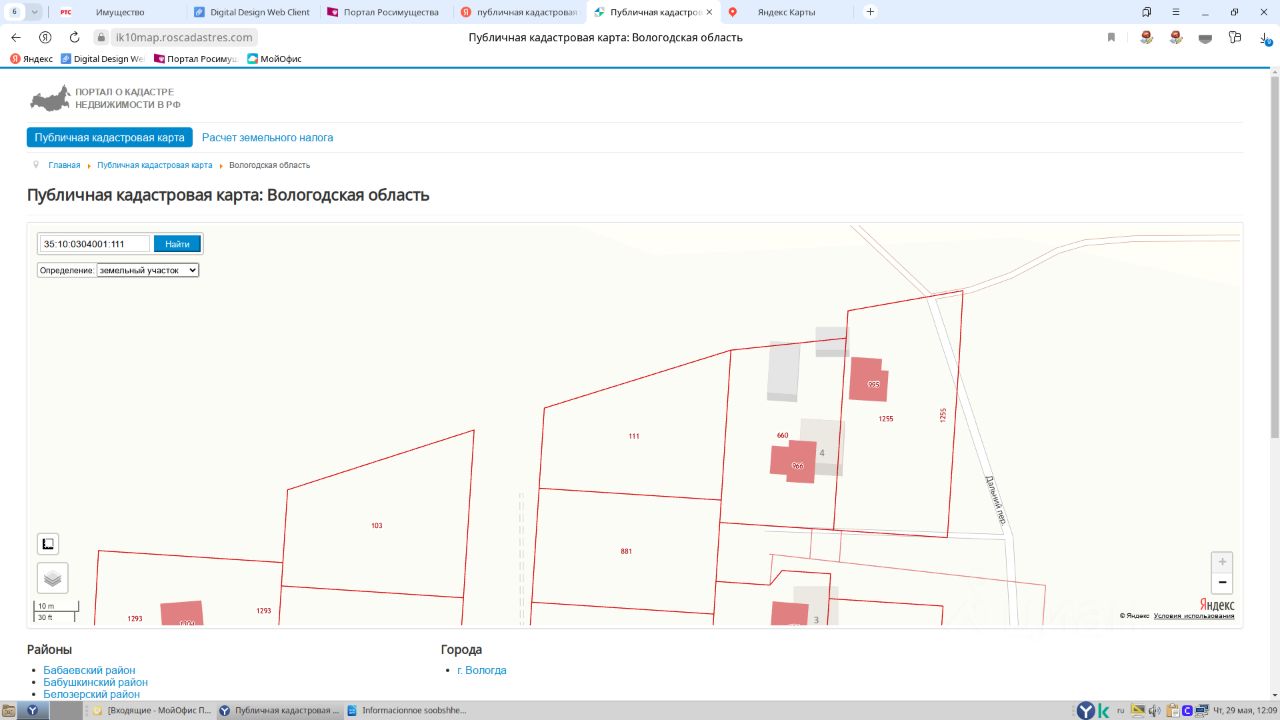Screen dimensions: 1280x720
Task: Select parcel labeled 881 on the map
Action: click(626, 551)
